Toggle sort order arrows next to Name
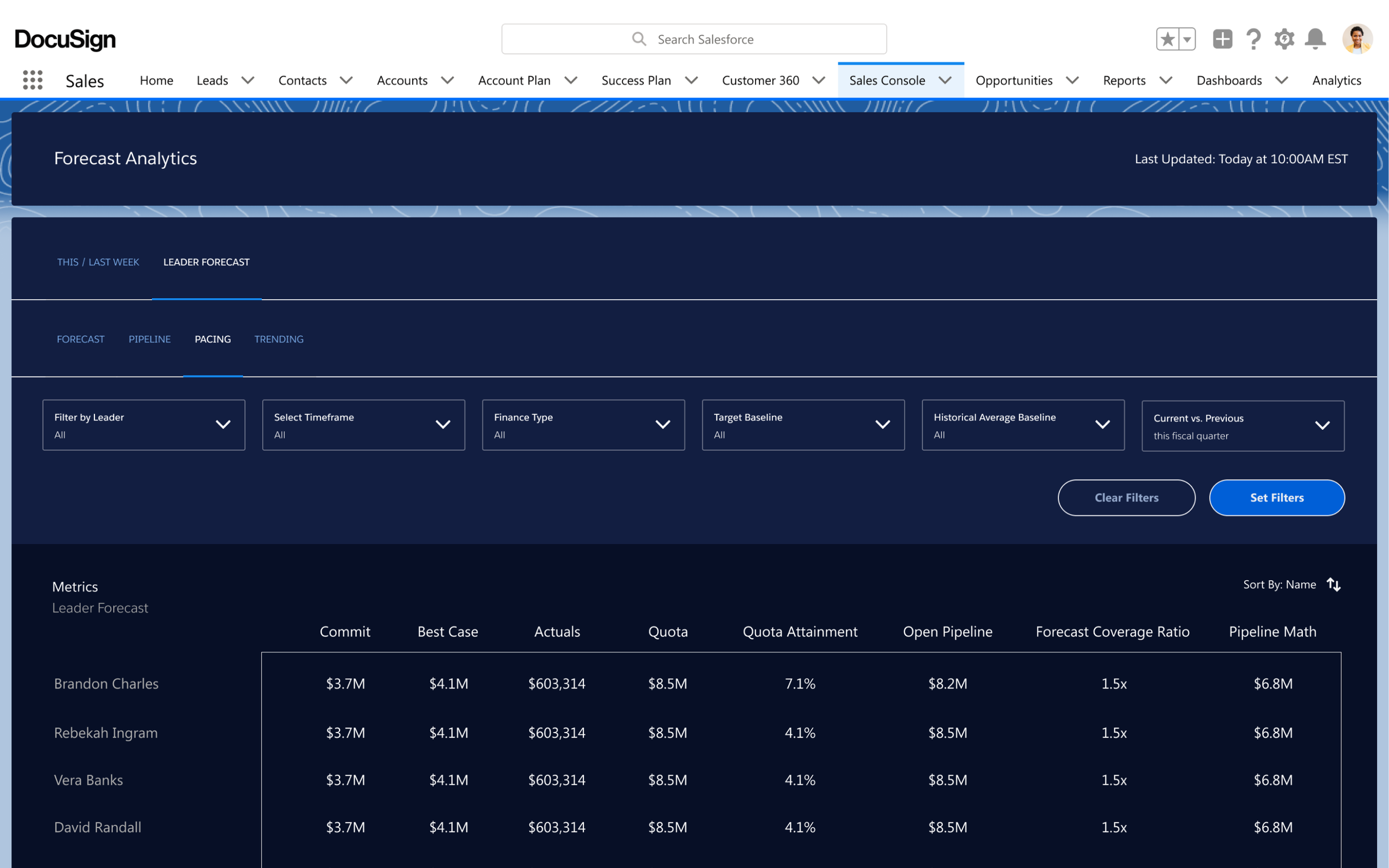The image size is (1389, 868). tap(1334, 584)
